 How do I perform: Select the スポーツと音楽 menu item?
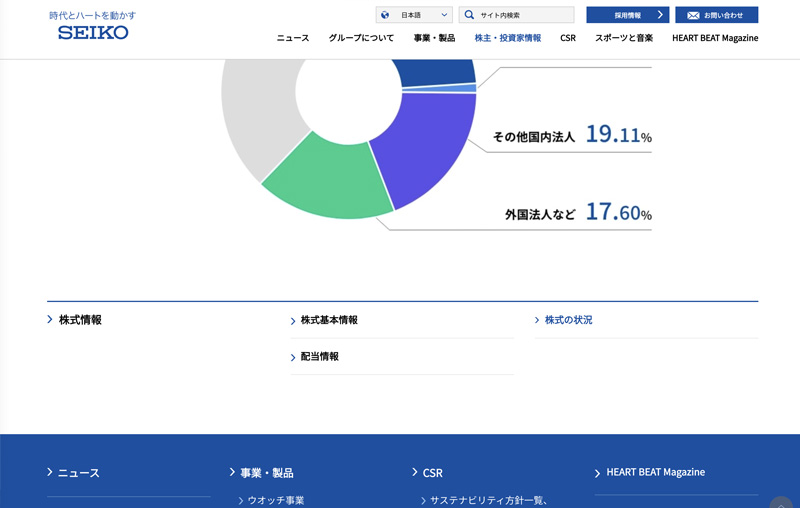pyautogui.click(x=623, y=38)
